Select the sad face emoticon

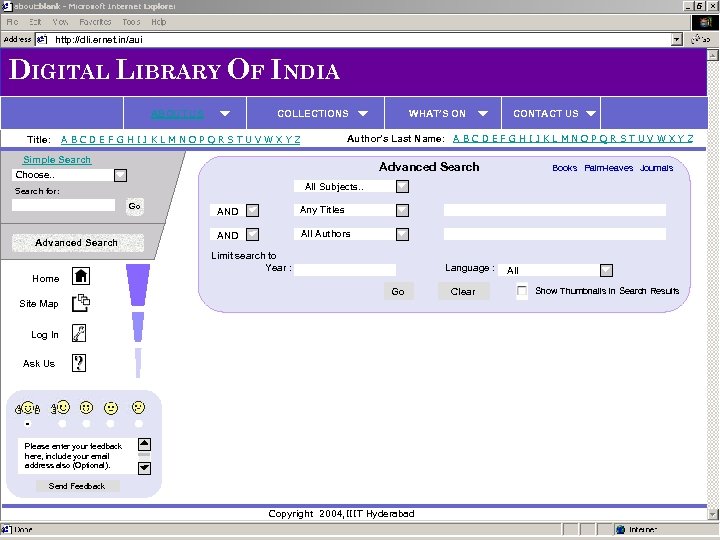[138, 407]
